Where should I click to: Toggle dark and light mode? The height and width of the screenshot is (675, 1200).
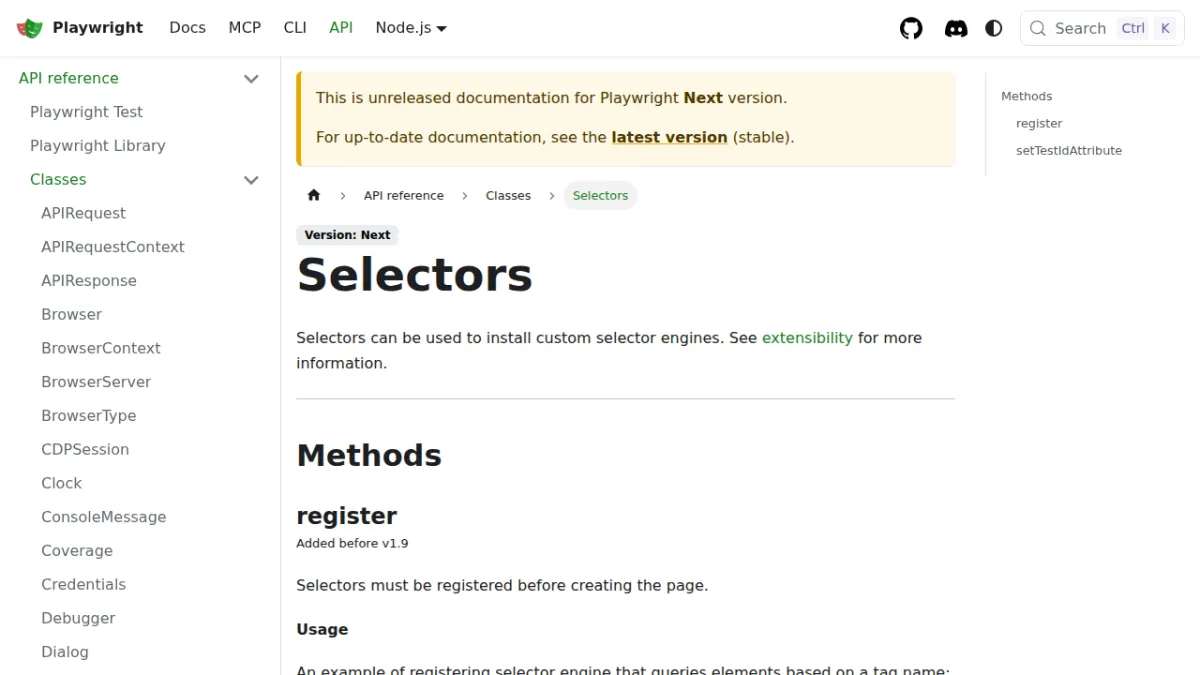click(994, 28)
